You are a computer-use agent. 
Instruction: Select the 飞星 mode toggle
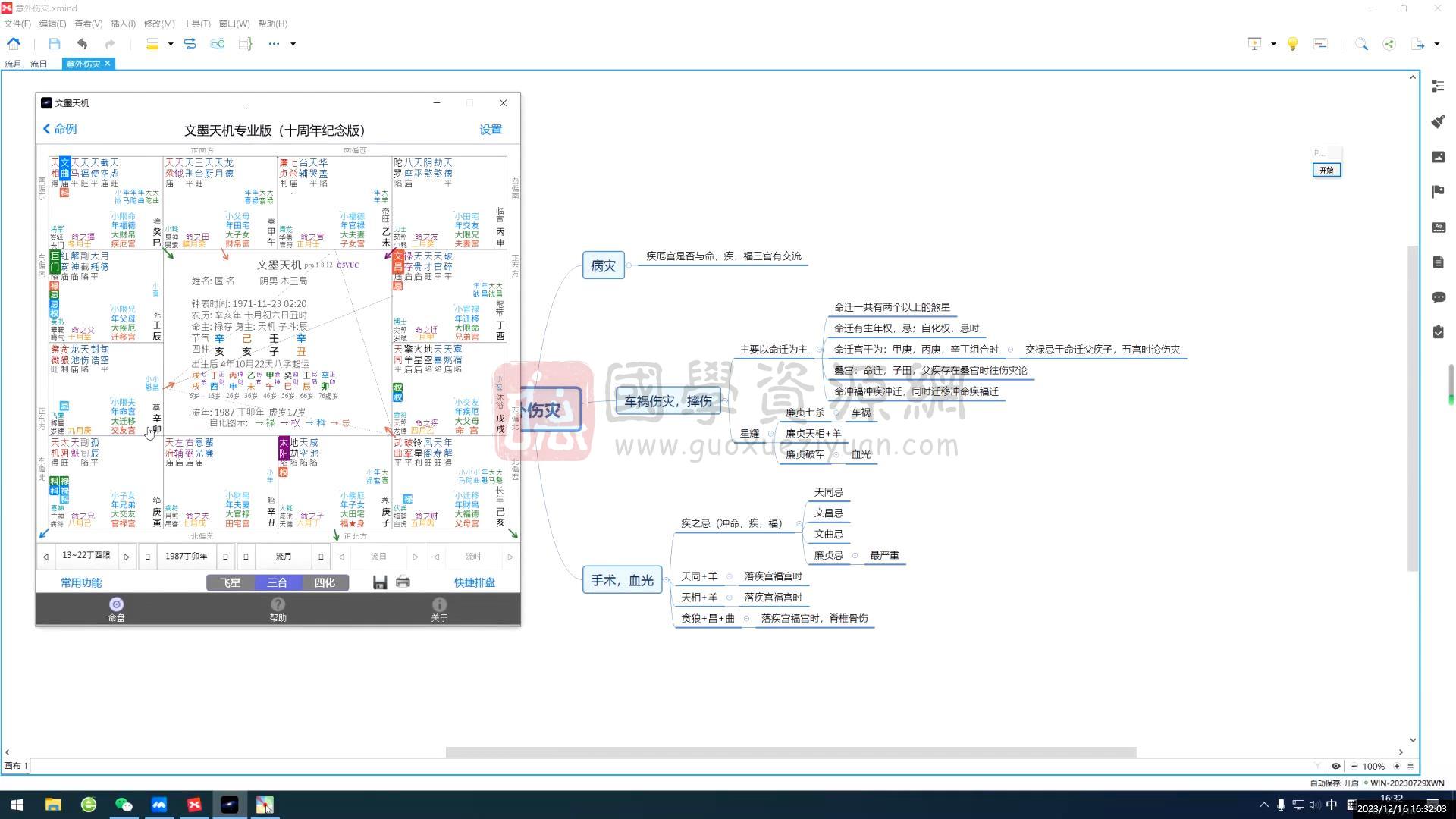click(x=230, y=582)
